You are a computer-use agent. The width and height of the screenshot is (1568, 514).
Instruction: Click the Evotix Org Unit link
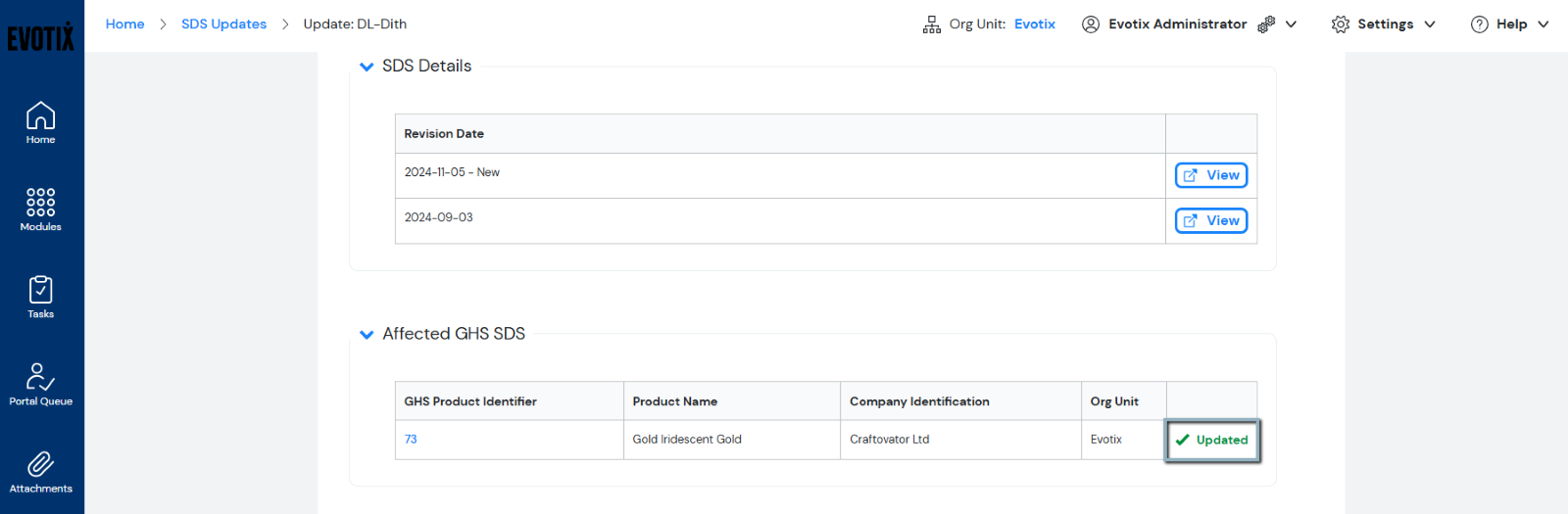[1034, 24]
